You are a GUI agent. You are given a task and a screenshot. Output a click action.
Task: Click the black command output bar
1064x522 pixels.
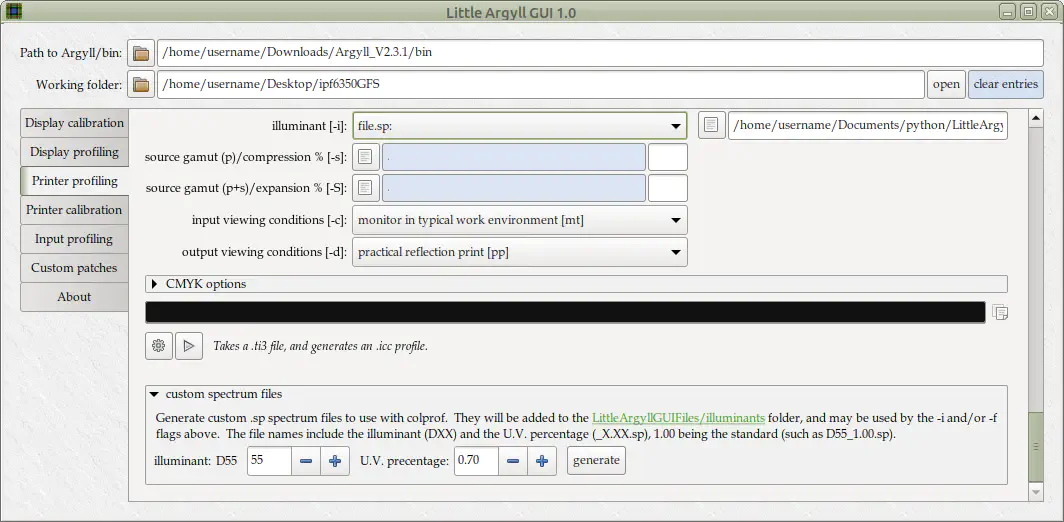coord(565,312)
